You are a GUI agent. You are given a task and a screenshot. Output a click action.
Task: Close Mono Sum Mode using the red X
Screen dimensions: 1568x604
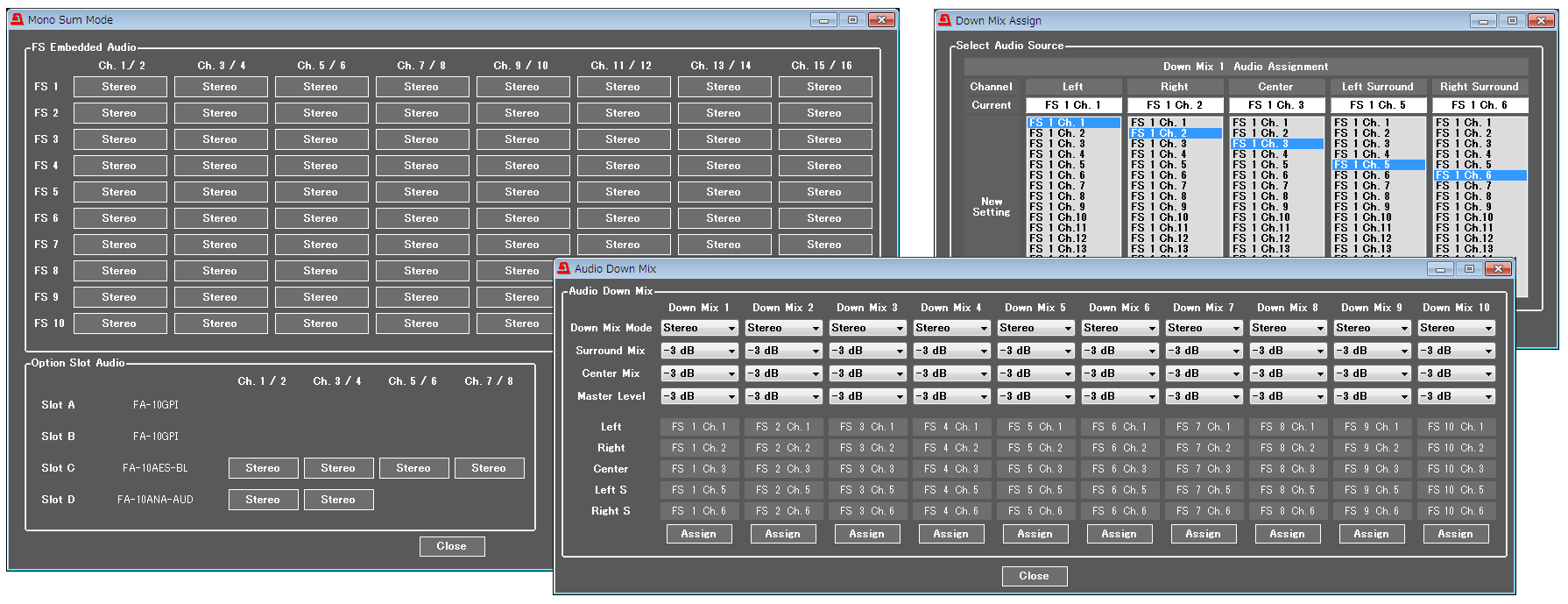pos(882,19)
